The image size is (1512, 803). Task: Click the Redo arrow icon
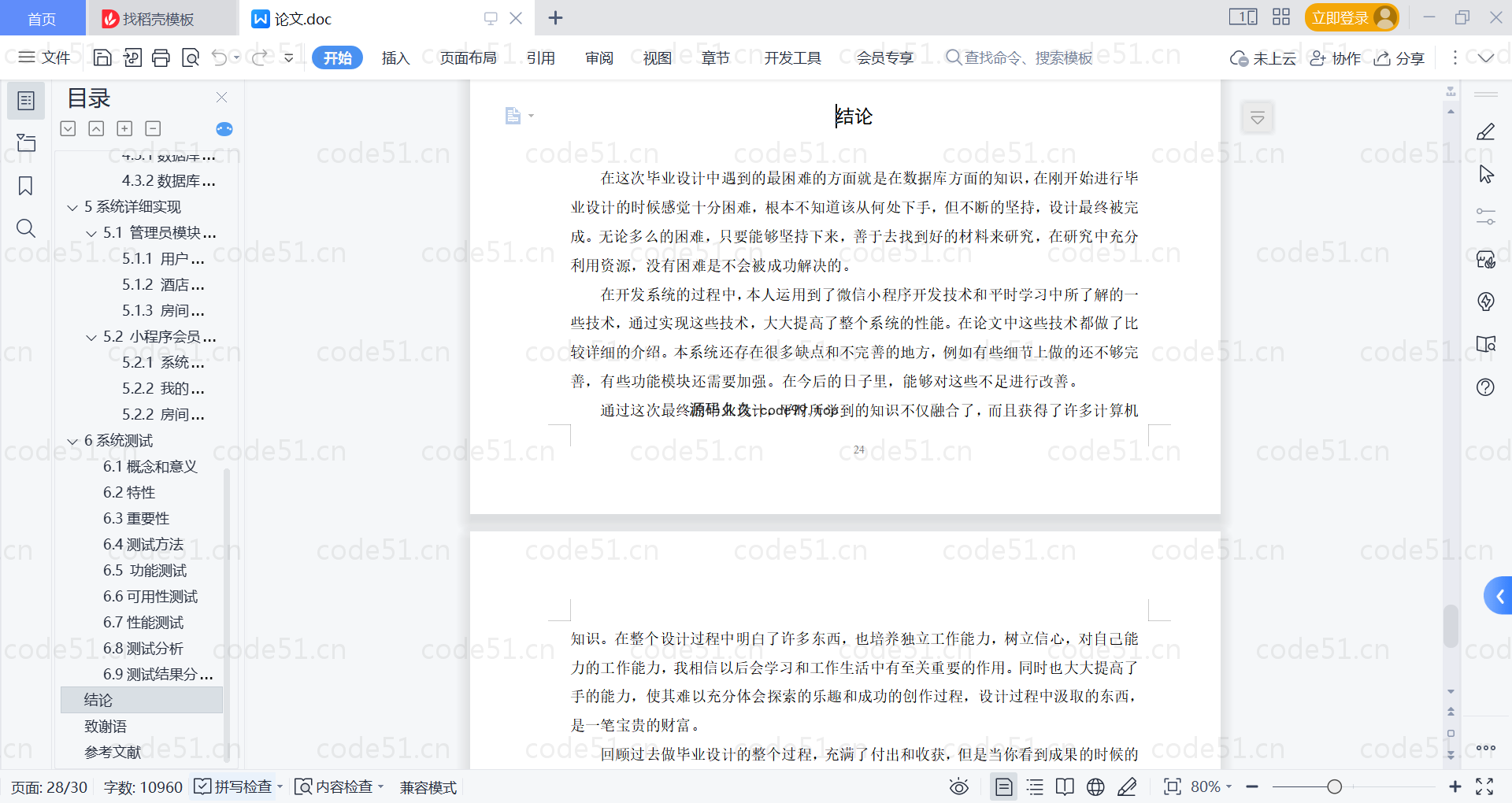click(259, 57)
